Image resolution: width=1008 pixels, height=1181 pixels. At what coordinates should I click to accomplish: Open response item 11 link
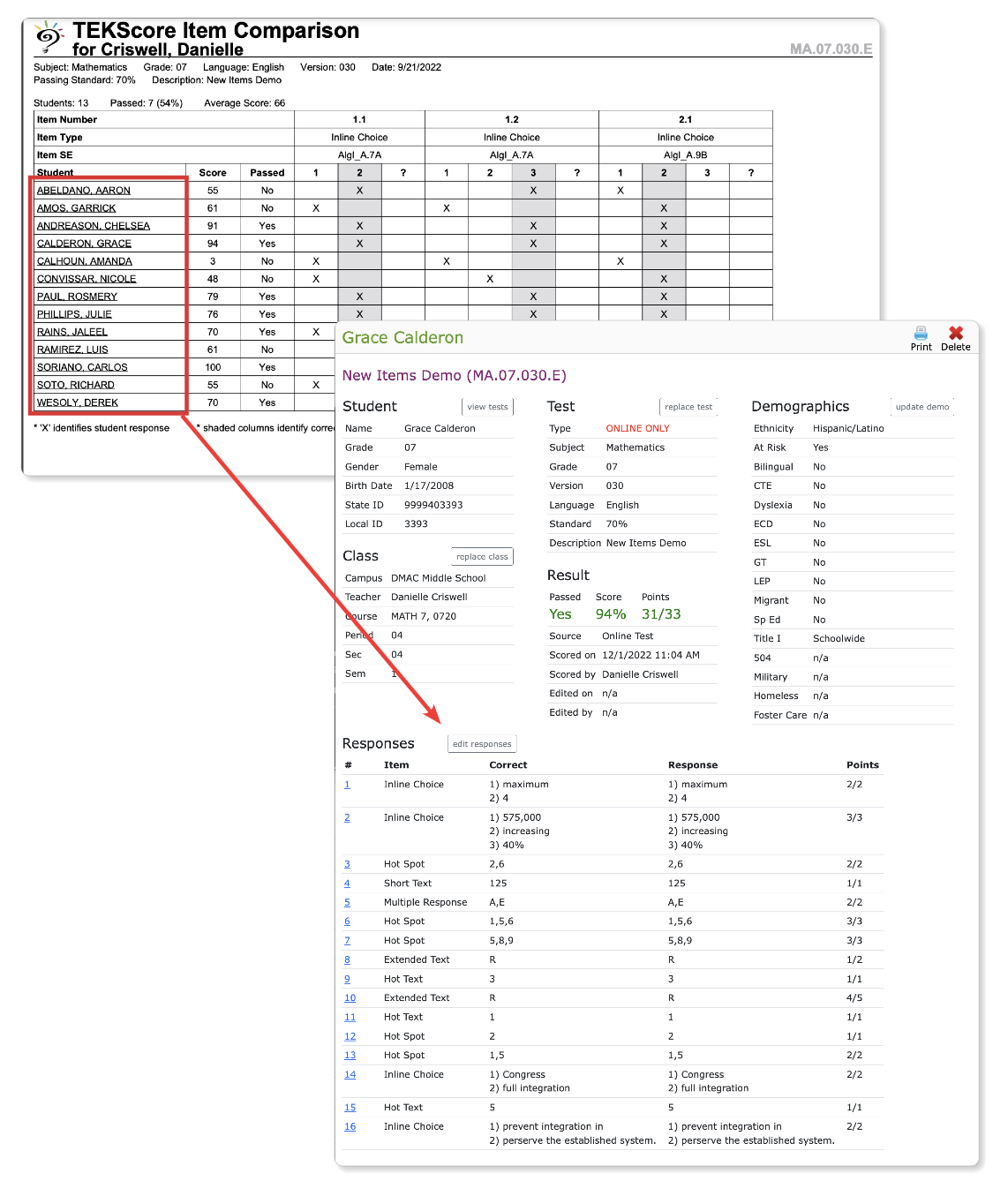tap(350, 1018)
